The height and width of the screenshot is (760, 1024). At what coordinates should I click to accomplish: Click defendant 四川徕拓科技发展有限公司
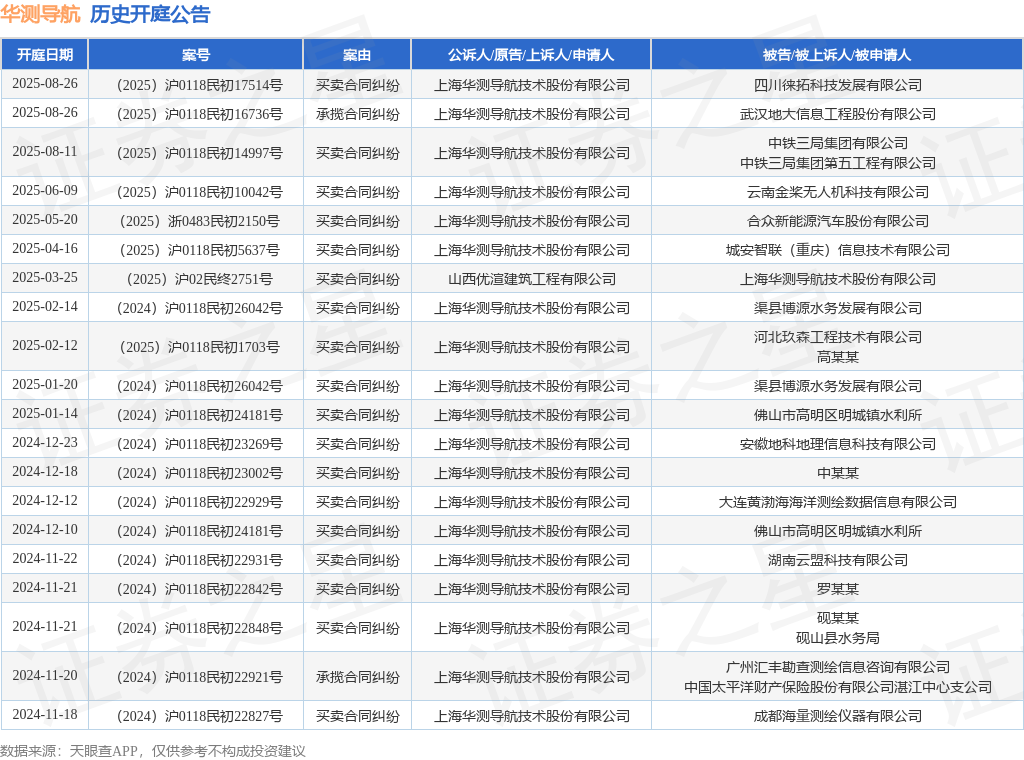pyautogui.click(x=838, y=85)
